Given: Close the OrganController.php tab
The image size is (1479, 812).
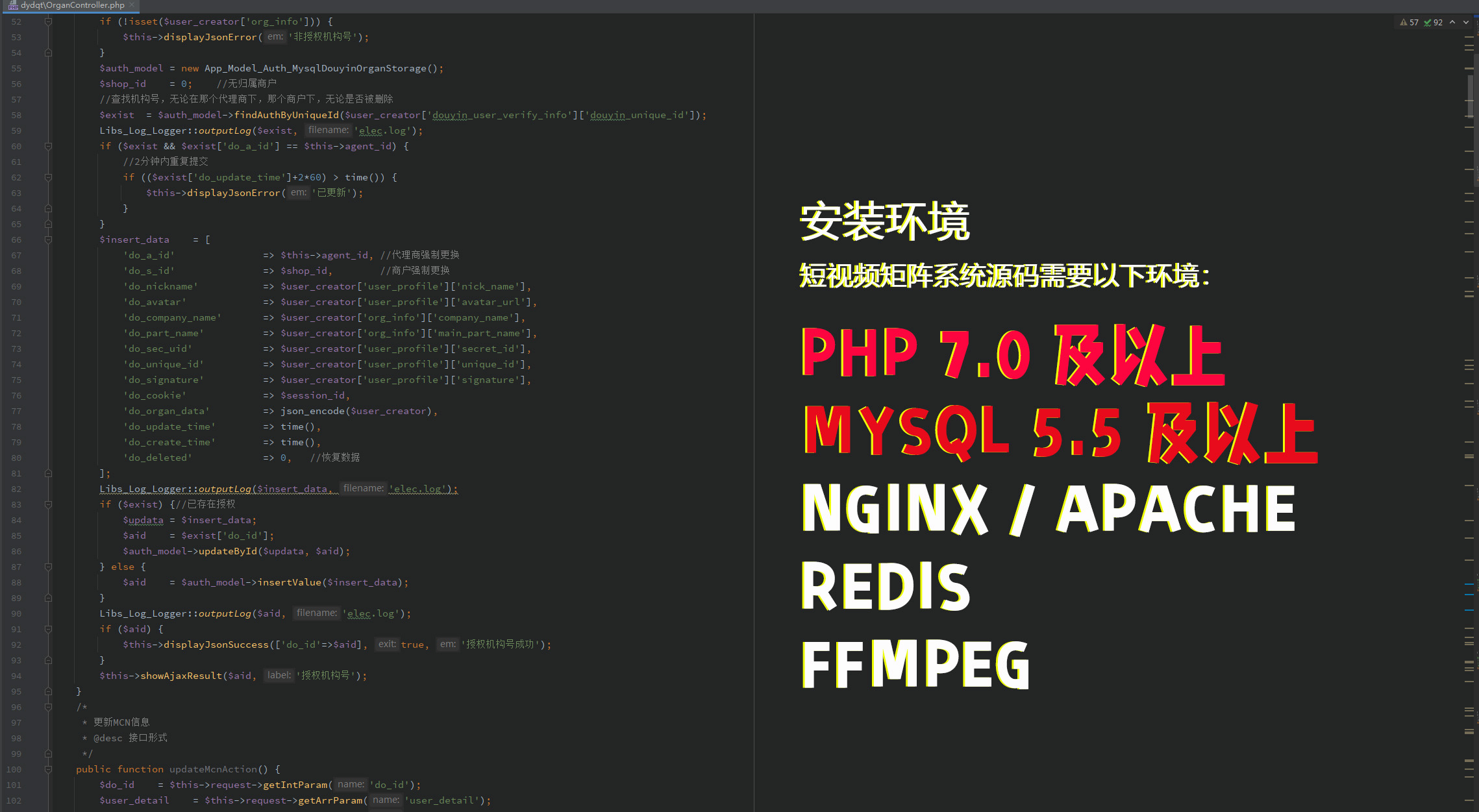Looking at the screenshot, I should (x=132, y=5).
